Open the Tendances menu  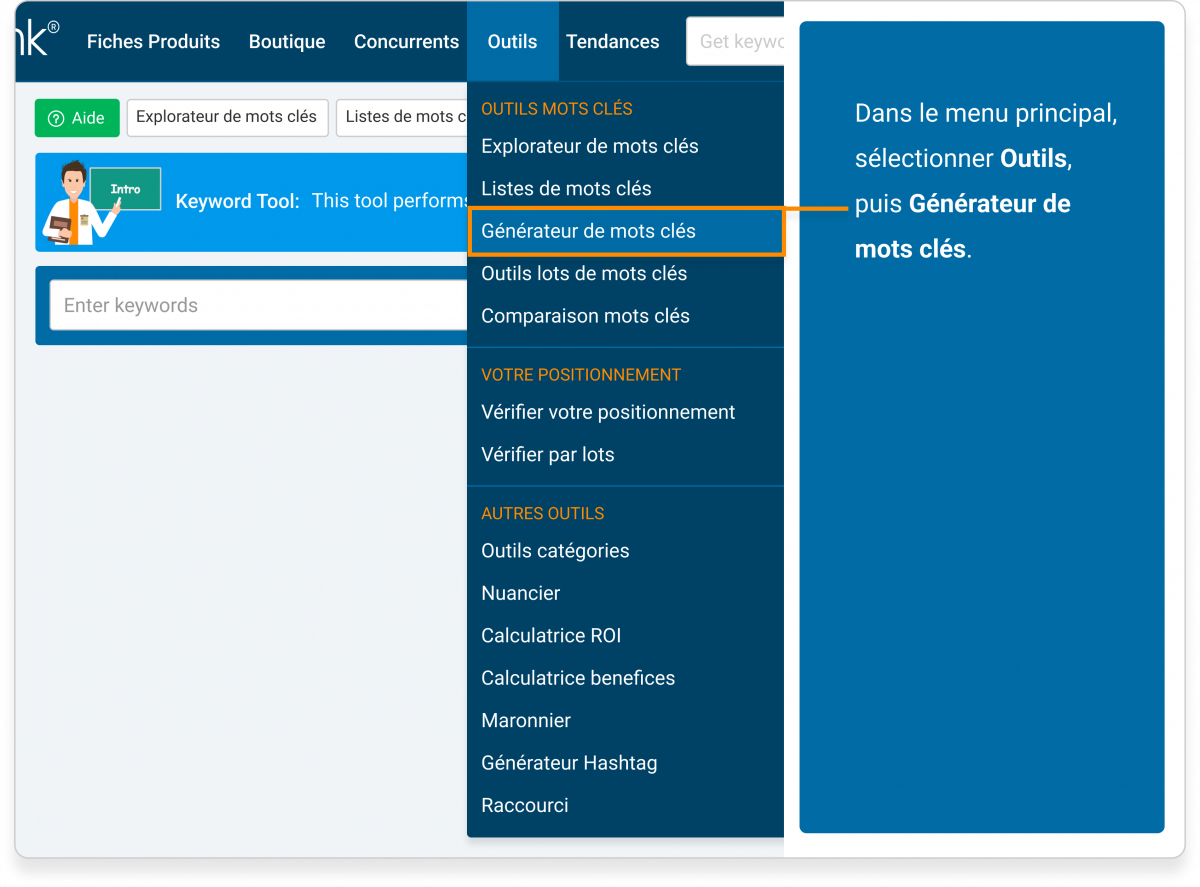pos(613,42)
